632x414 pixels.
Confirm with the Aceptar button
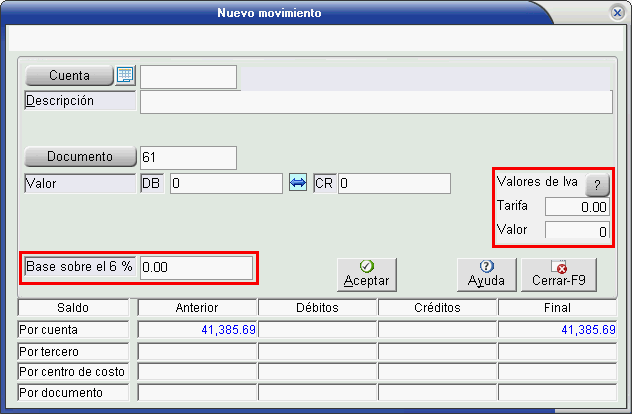pyautogui.click(x=366, y=273)
